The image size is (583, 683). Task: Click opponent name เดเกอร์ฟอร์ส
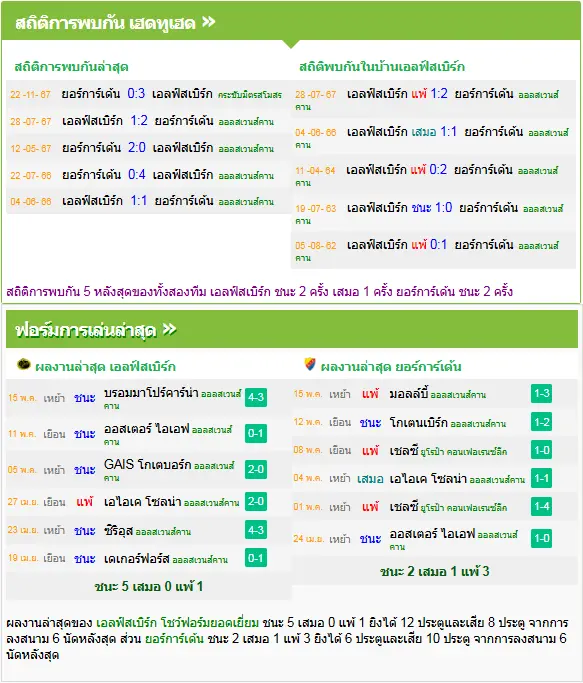click(x=137, y=559)
